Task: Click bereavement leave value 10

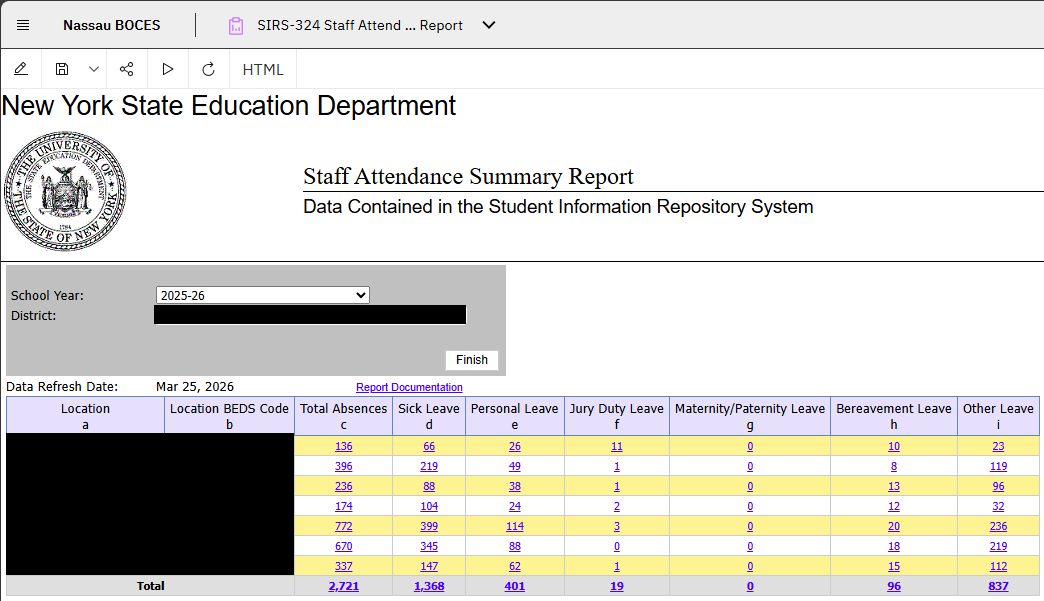Action: coord(894,447)
